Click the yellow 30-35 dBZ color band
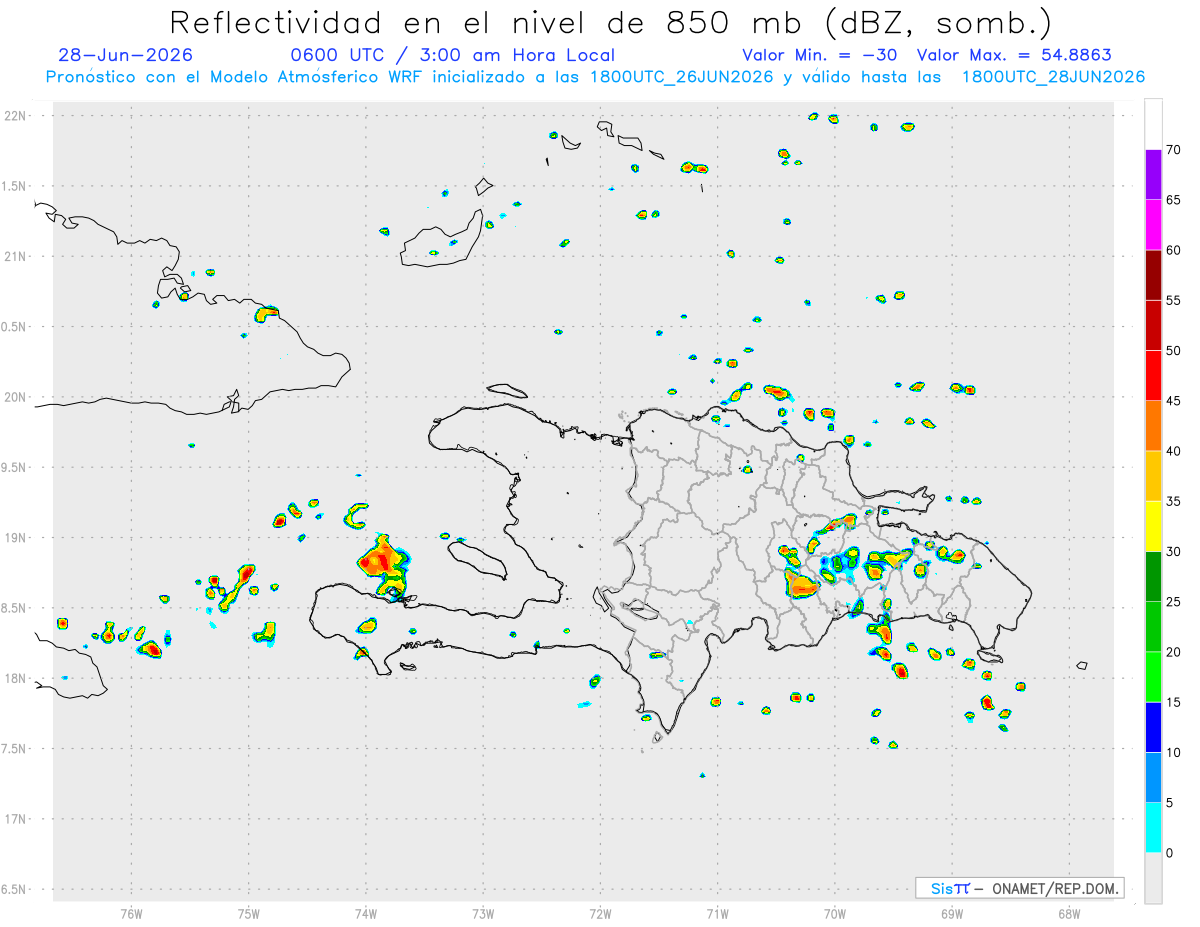1200x927 pixels. [x=1153, y=526]
